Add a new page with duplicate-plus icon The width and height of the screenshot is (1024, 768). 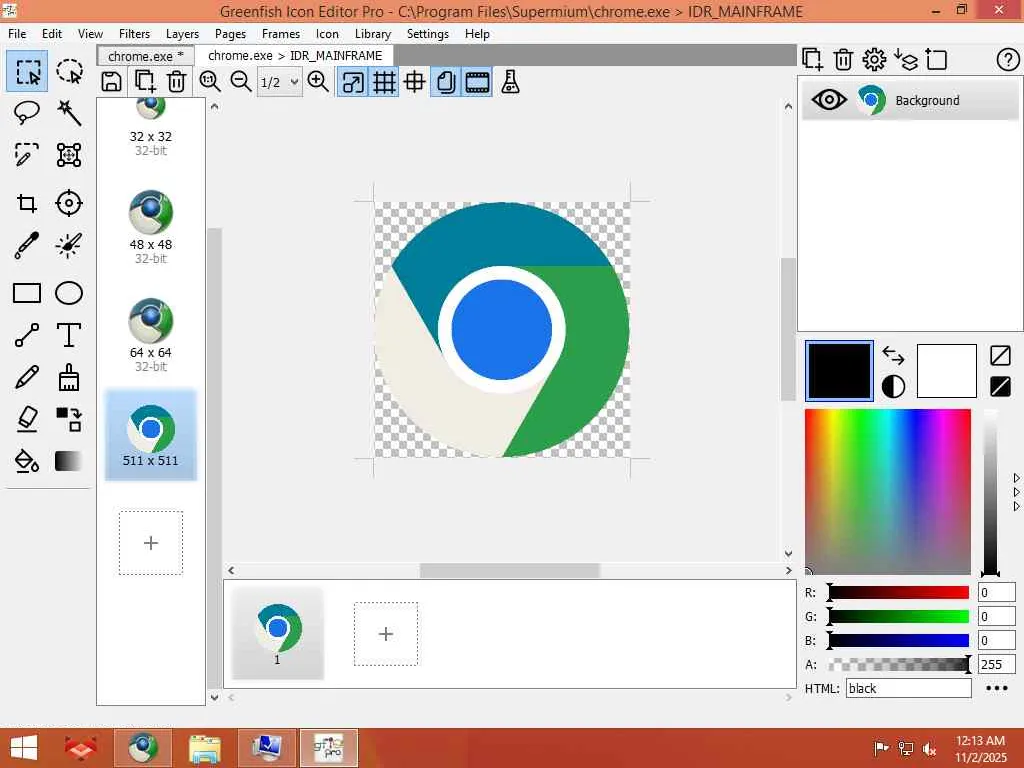144,82
